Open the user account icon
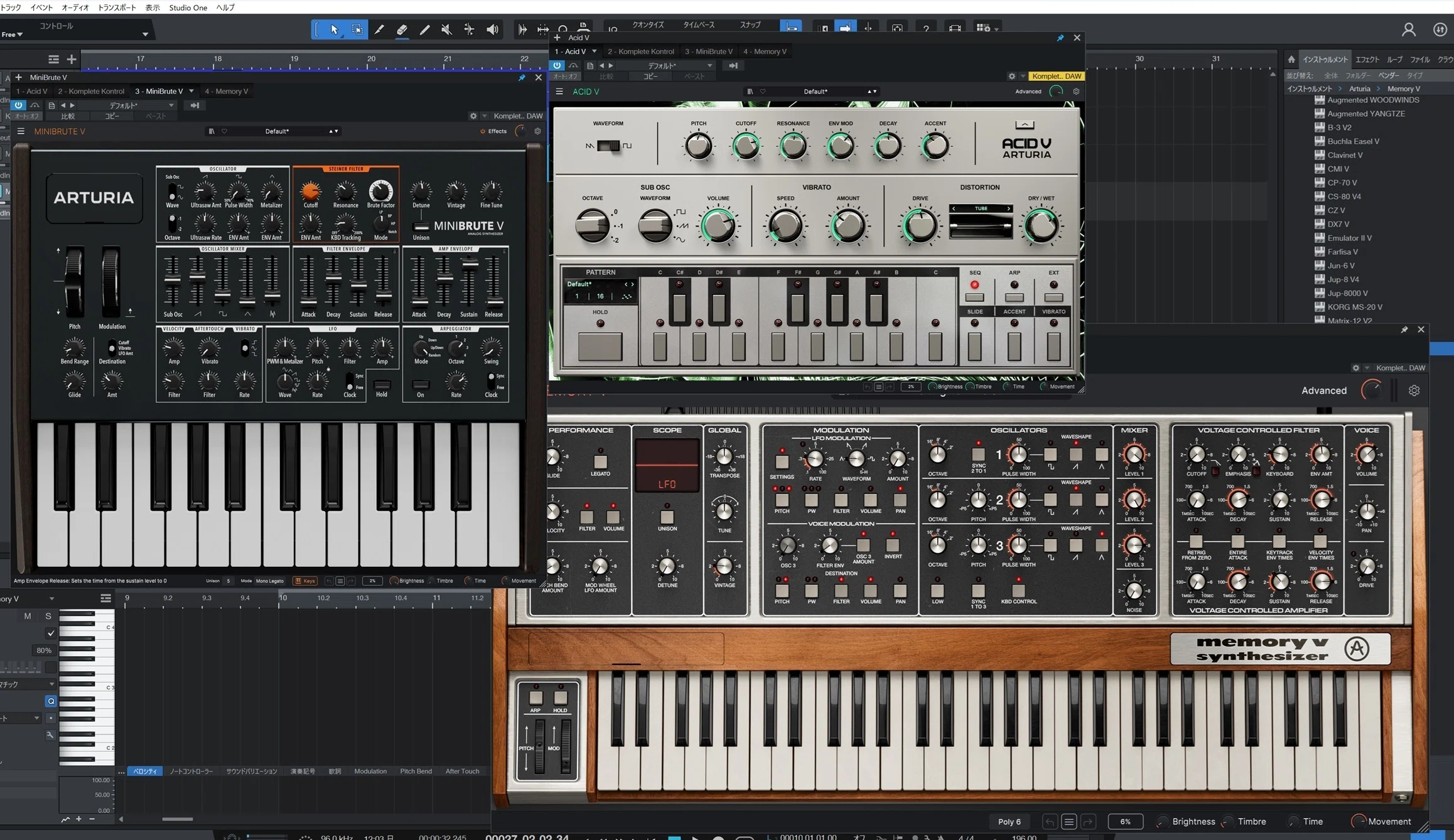 (x=1409, y=30)
